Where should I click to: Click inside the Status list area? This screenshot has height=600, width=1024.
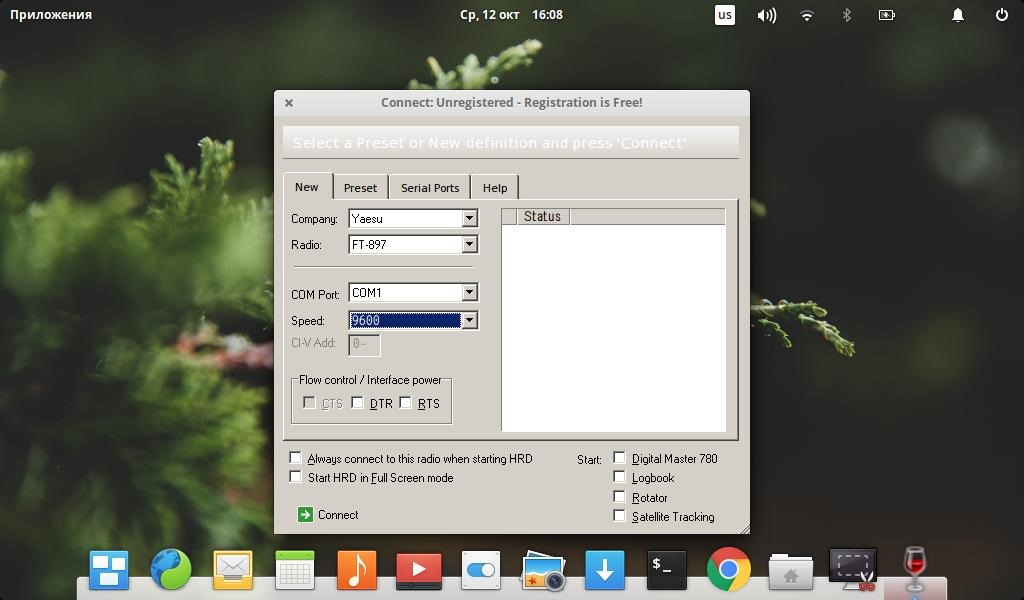coord(613,328)
